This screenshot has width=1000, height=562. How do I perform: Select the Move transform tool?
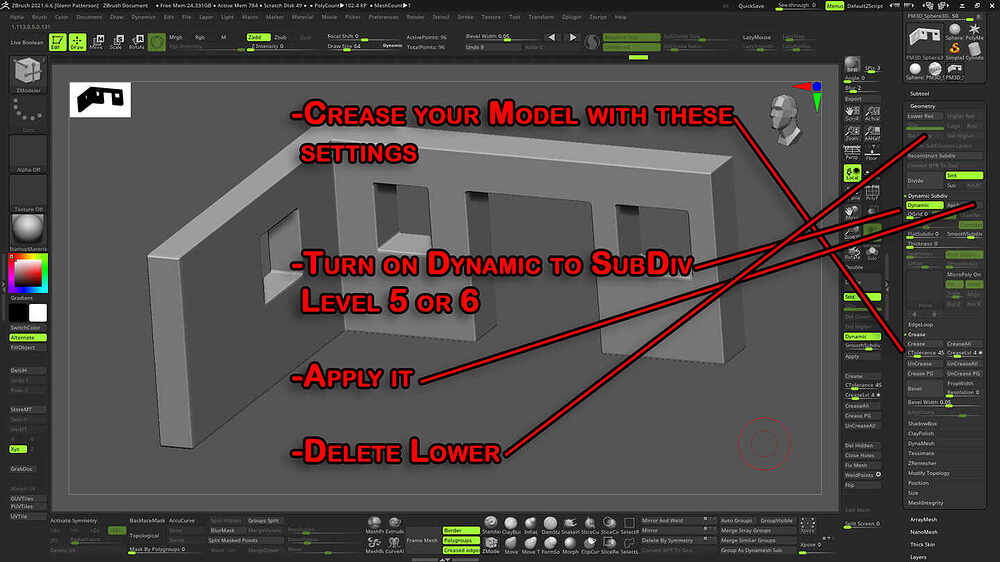pos(97,42)
